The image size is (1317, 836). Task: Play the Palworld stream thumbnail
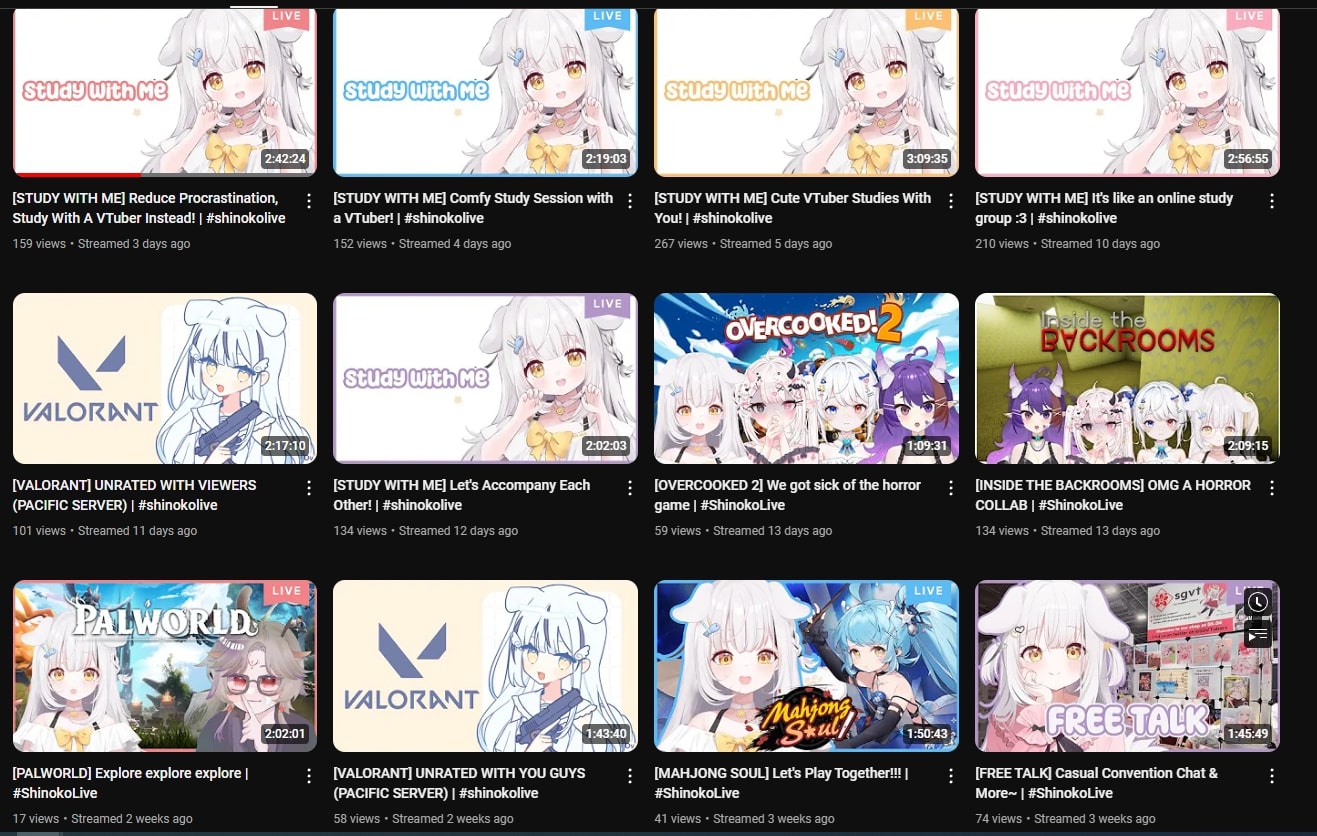coord(165,666)
